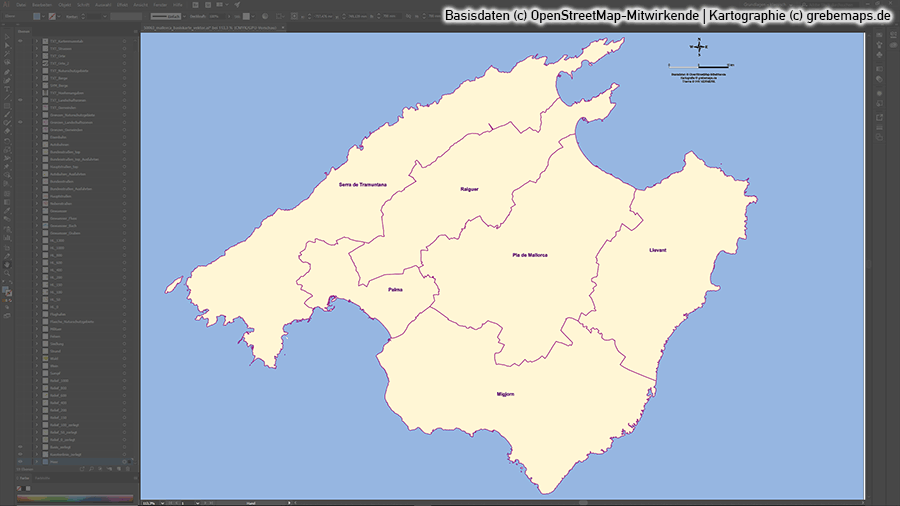Click the Deckkraft opacity field
Viewport: 900px width, 506px height.
point(217,17)
